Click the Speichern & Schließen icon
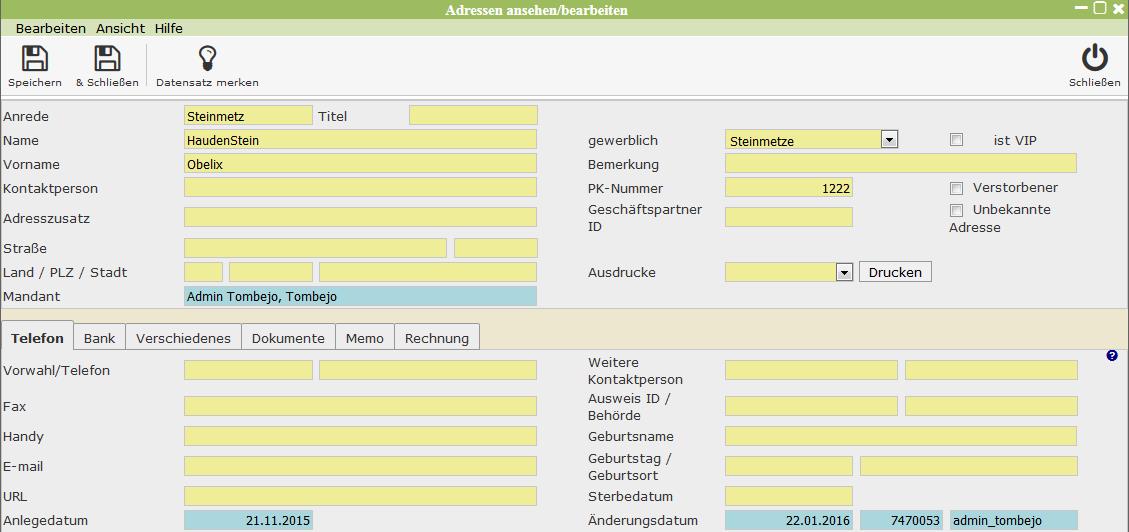The width and height of the screenshot is (1129, 532). tap(107, 59)
